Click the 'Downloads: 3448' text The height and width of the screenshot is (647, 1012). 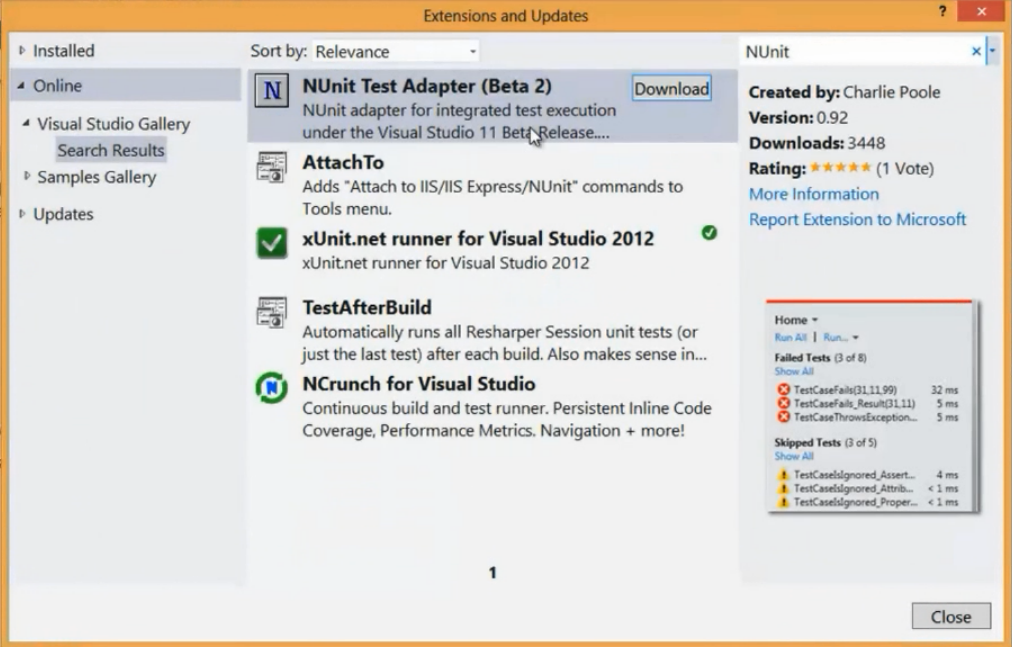point(817,143)
